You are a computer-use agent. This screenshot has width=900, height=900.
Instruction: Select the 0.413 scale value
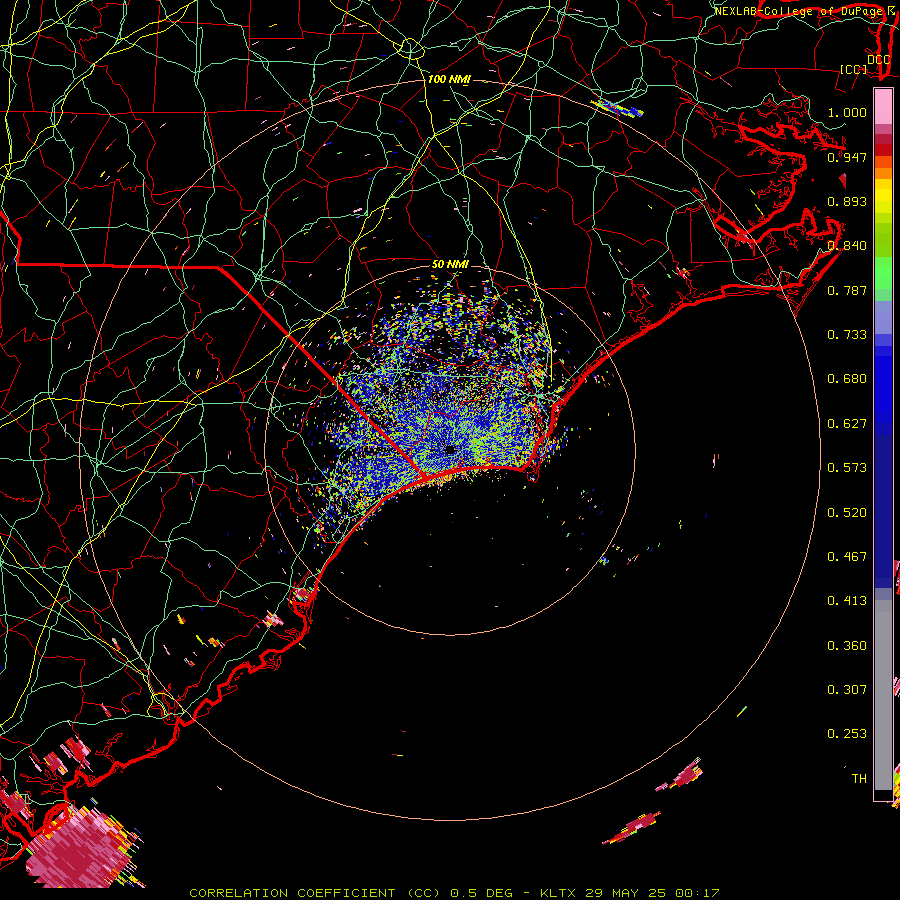pyautogui.click(x=847, y=601)
